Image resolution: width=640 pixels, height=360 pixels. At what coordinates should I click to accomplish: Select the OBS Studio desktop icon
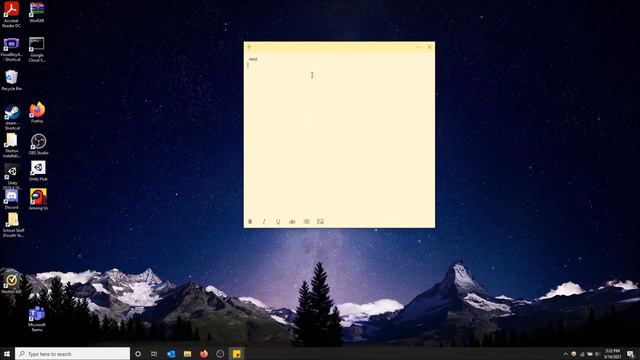(38, 144)
